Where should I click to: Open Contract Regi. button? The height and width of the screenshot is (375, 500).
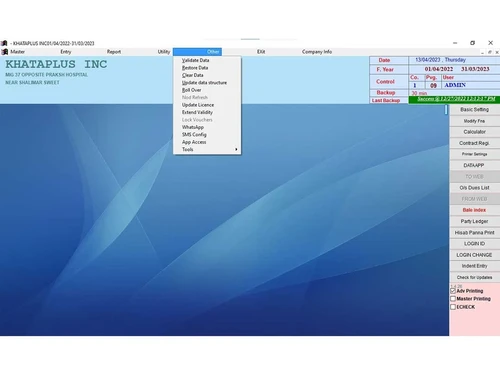[474, 143]
